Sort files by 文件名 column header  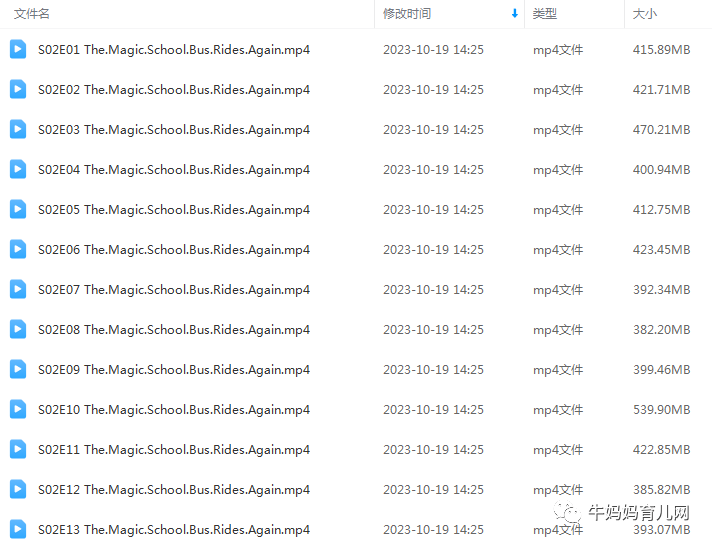point(31,14)
